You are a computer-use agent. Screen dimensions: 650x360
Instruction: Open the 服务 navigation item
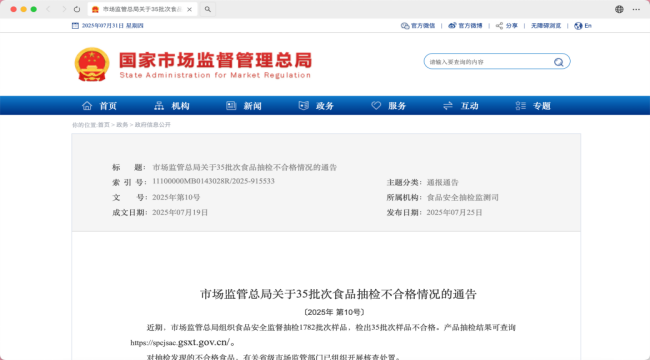397,106
